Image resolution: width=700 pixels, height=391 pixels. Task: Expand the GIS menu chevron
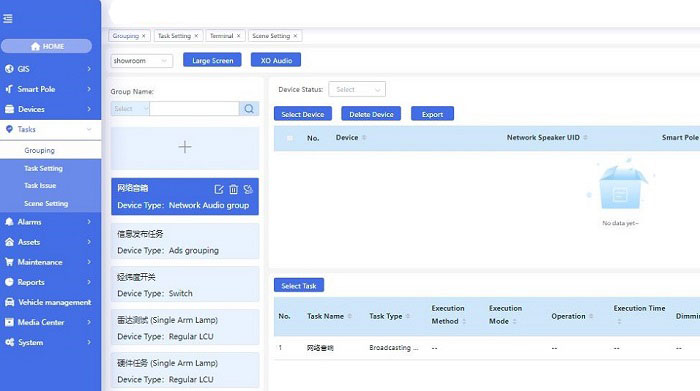pyautogui.click(x=89, y=69)
